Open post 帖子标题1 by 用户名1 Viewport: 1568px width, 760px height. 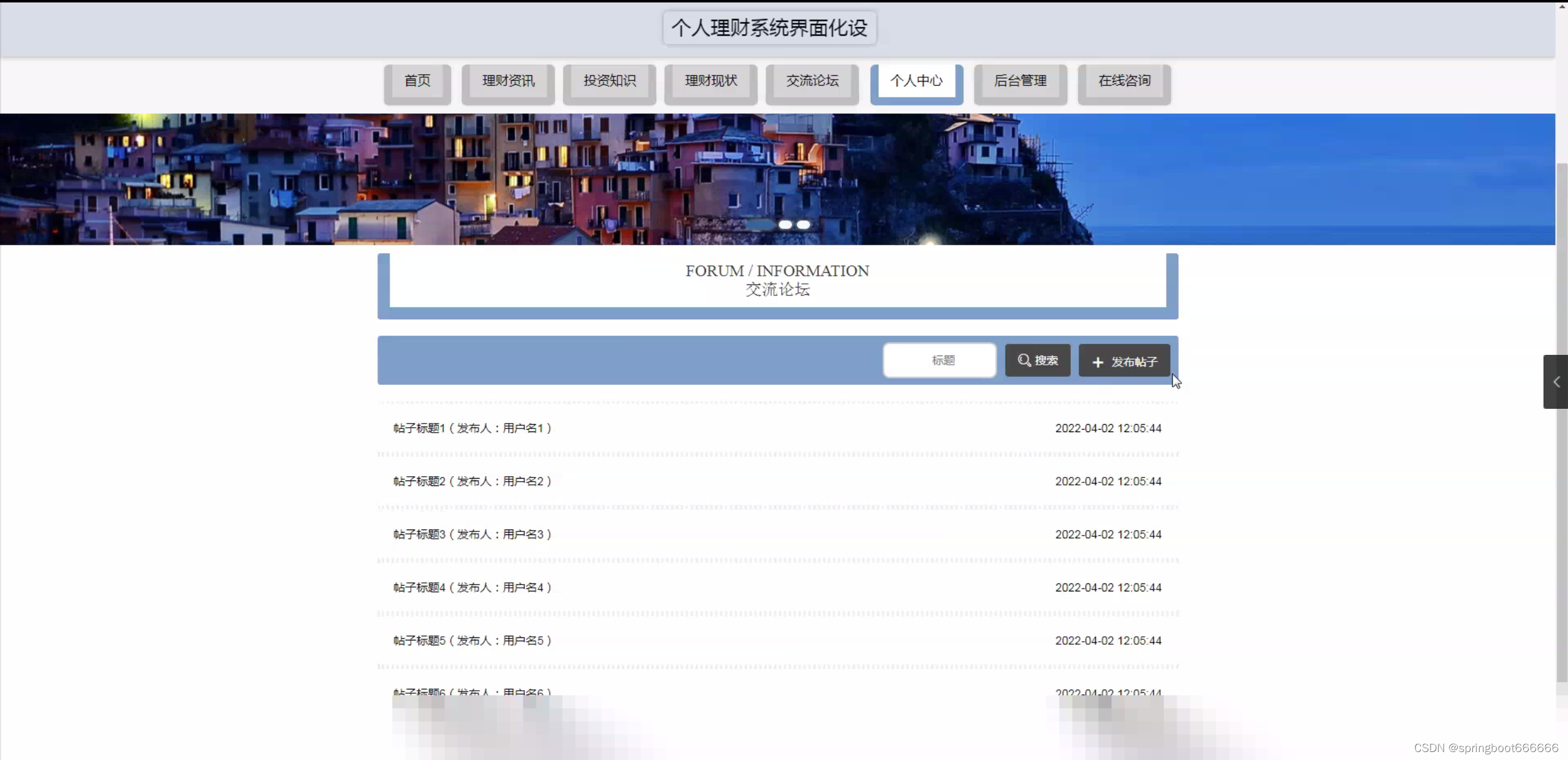(472, 428)
